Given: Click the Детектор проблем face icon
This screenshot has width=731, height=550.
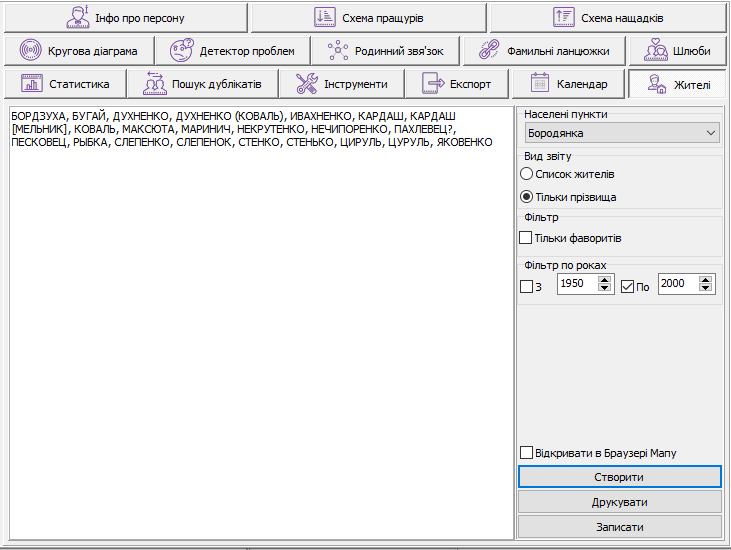Looking at the screenshot, I should click(182, 50).
